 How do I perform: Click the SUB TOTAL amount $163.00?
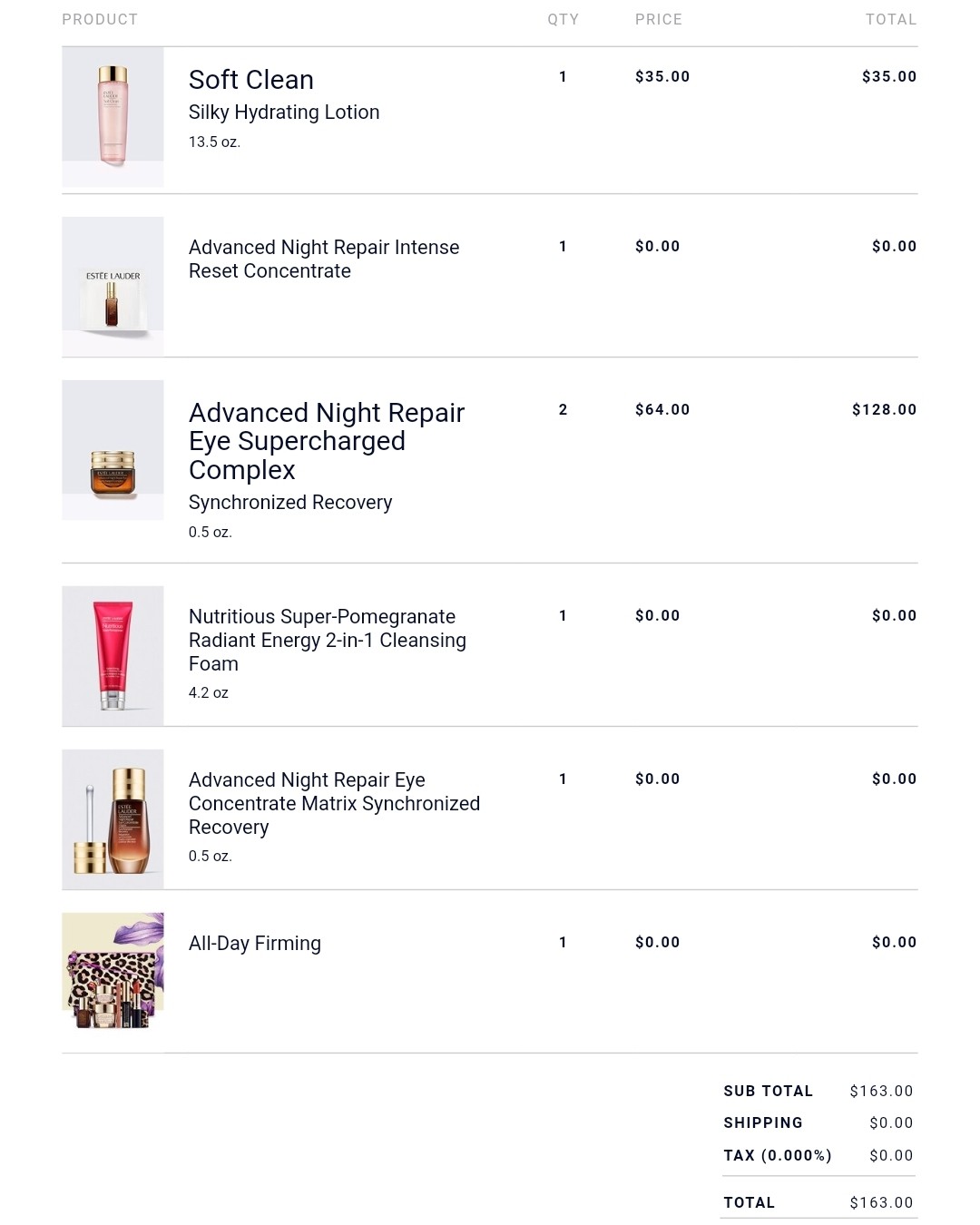[x=881, y=1091]
